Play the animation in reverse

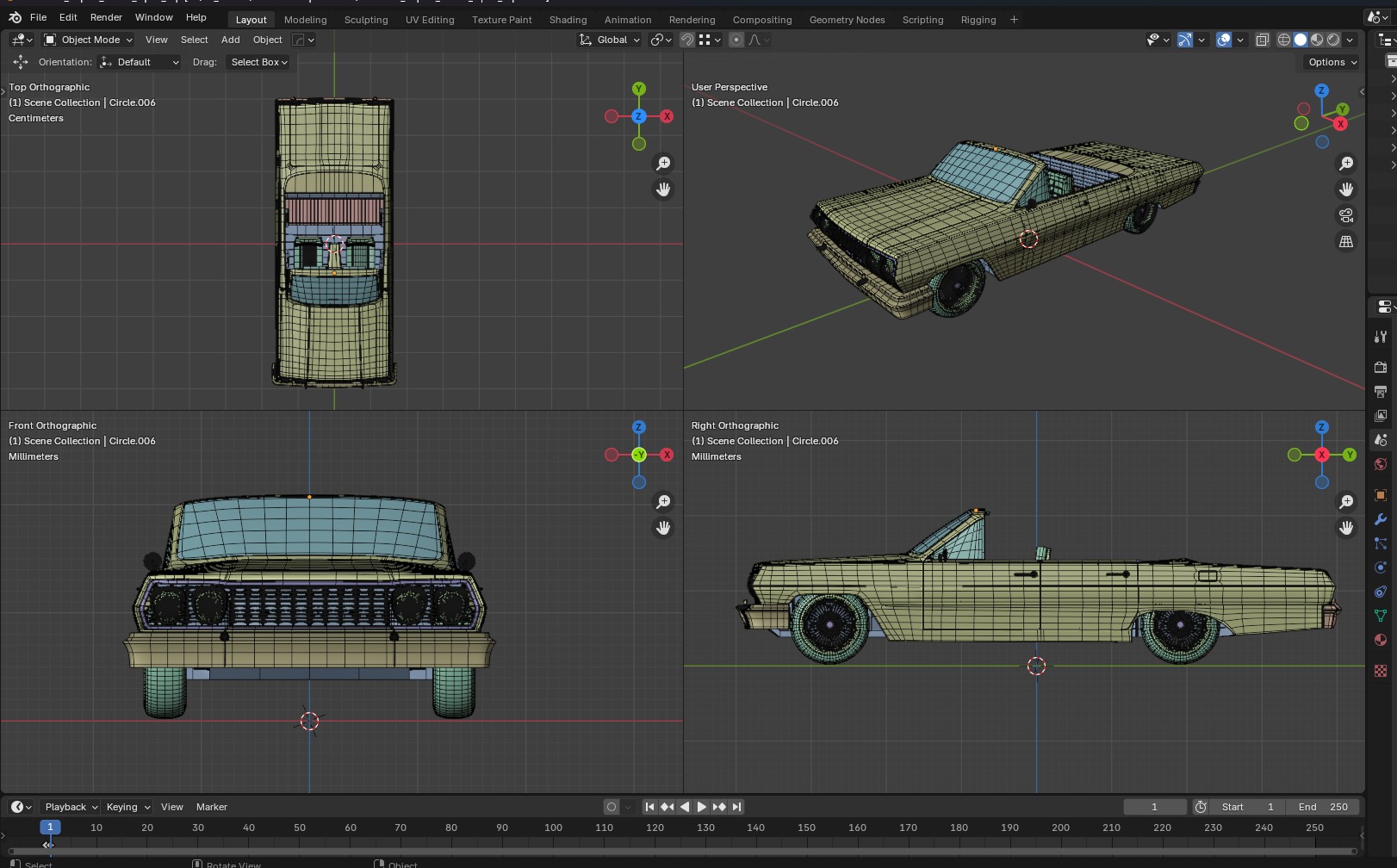click(684, 807)
